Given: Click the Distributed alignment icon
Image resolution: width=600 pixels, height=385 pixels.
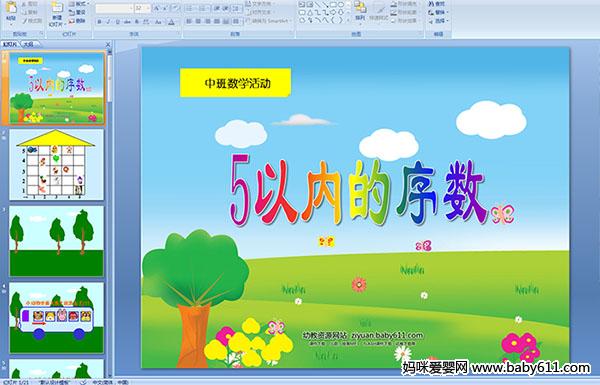Looking at the screenshot, I should coord(226,21).
